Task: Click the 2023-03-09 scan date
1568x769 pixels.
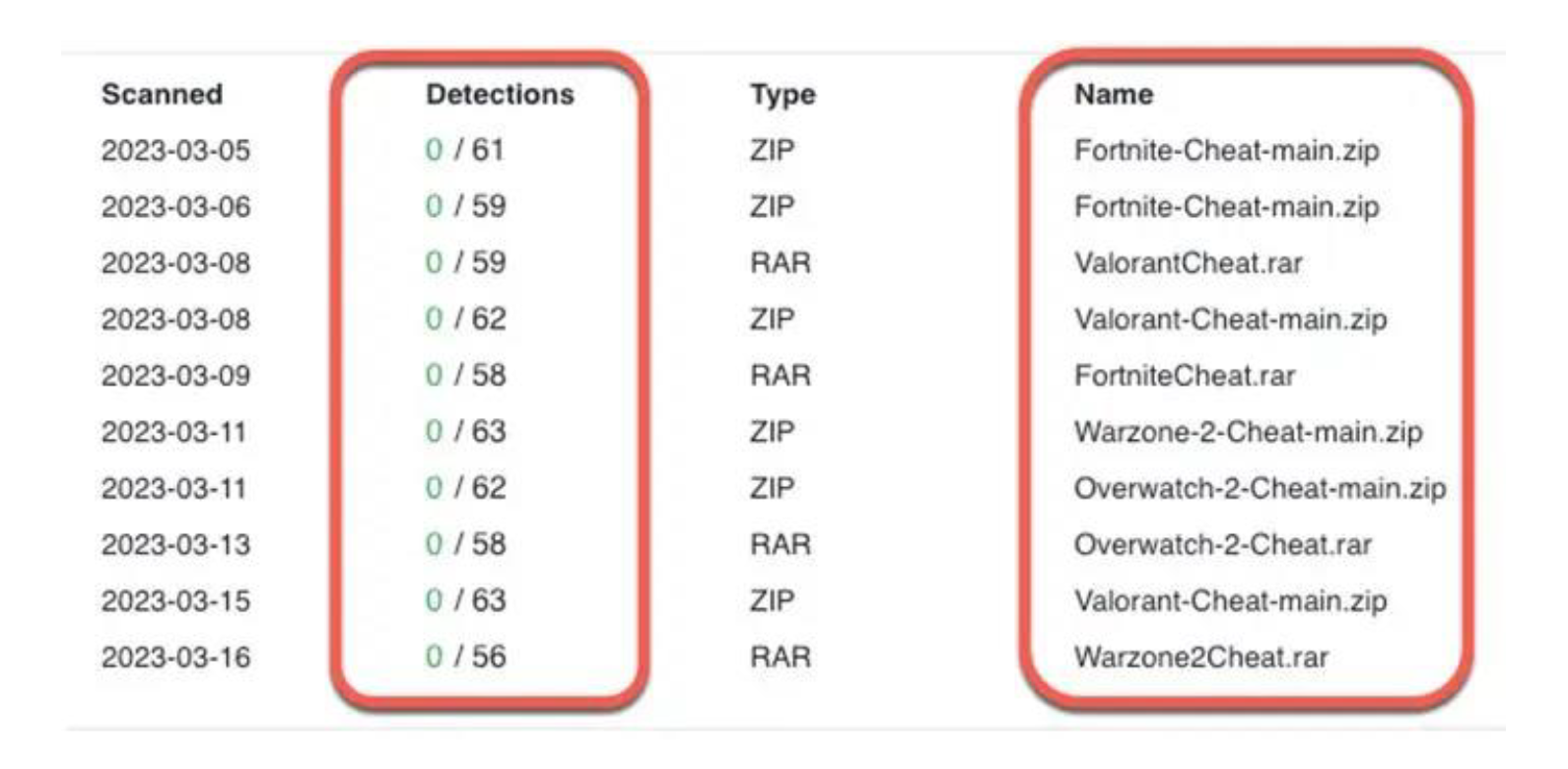Action: click(x=175, y=376)
